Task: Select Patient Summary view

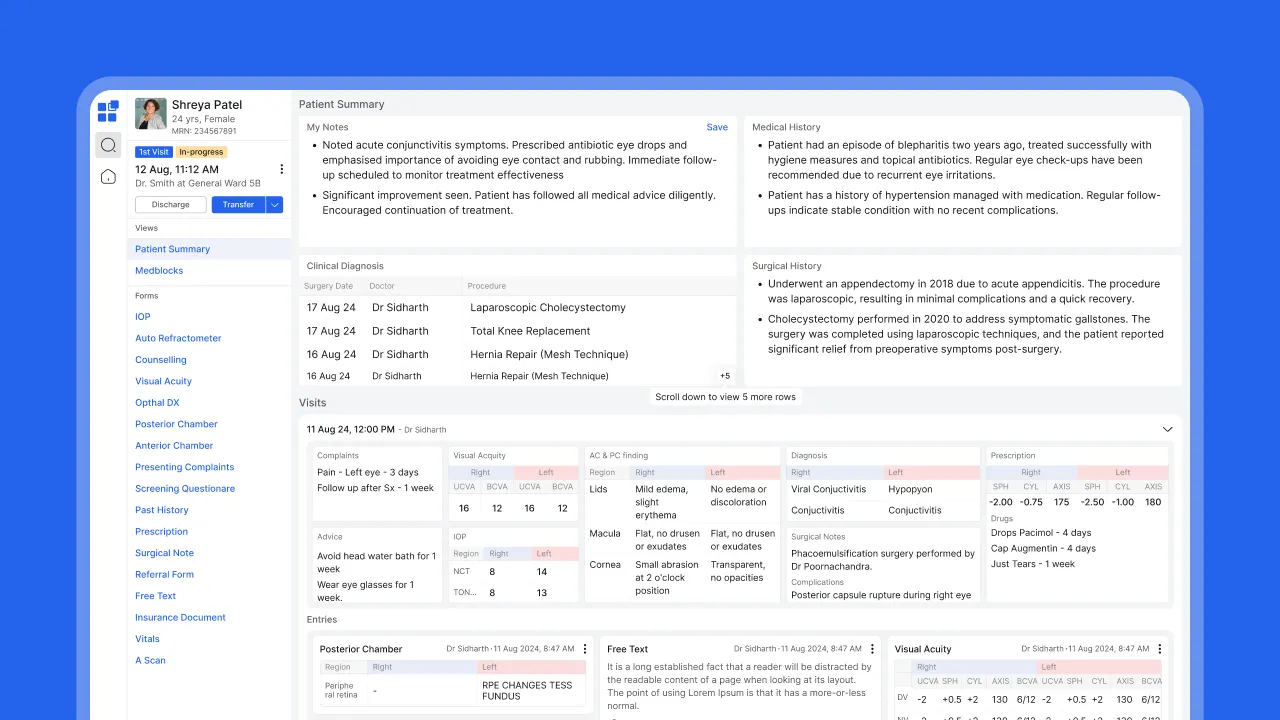Action: (173, 249)
